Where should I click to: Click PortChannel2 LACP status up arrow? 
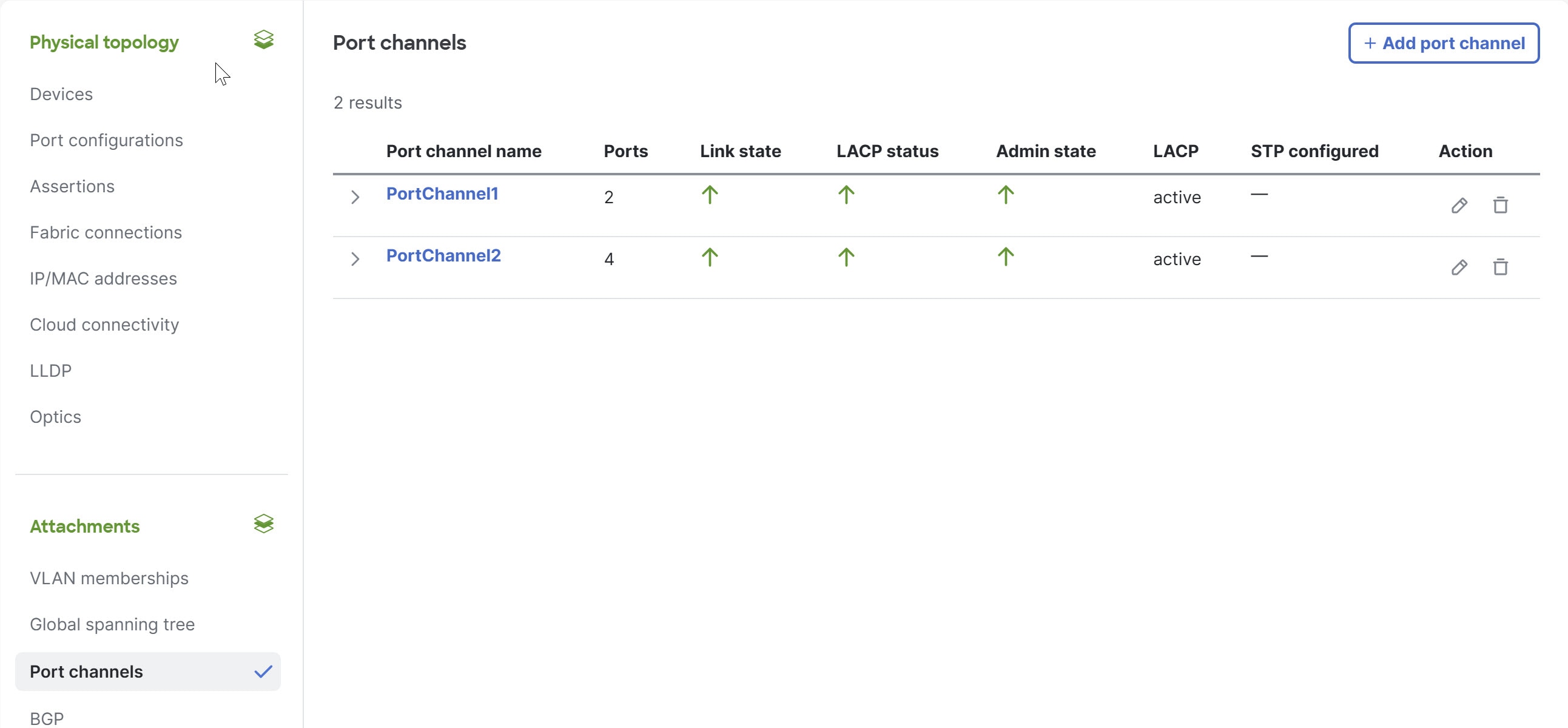click(846, 257)
